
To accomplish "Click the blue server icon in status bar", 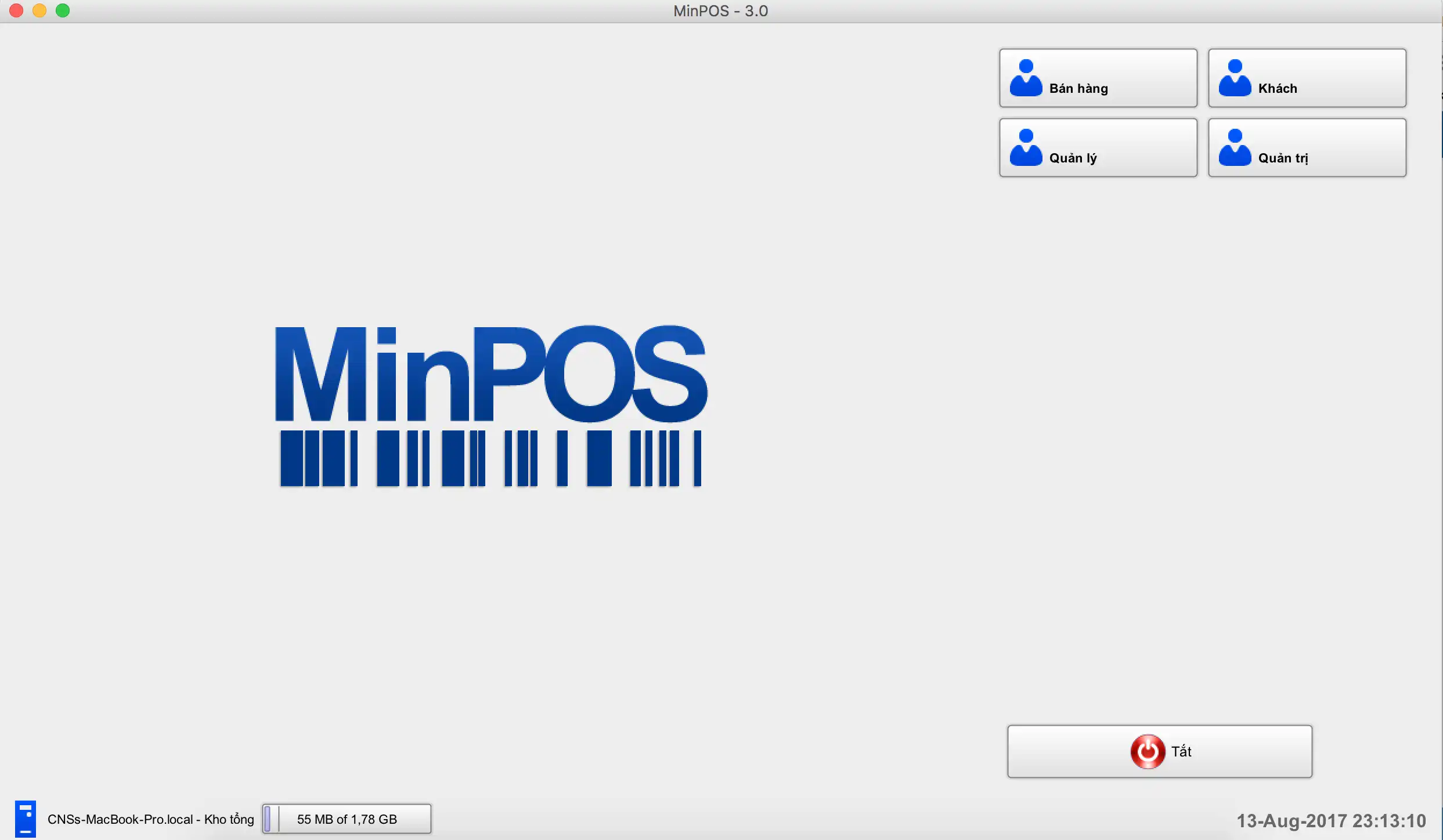I will [25, 819].
